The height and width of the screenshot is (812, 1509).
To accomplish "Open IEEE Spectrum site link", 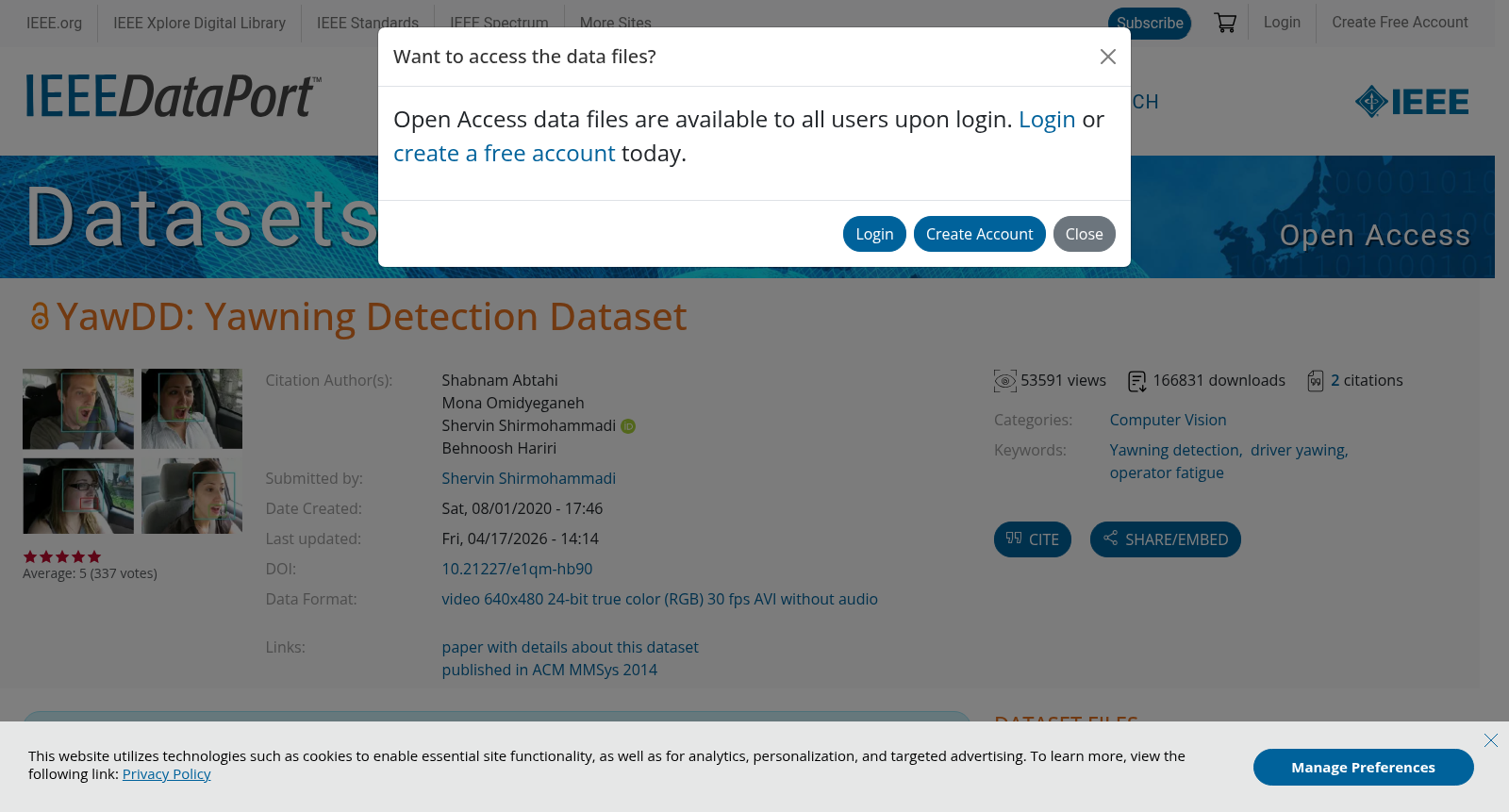I will click(x=499, y=23).
